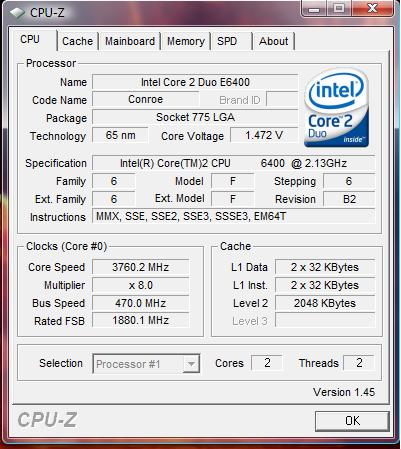Open the Processor #1 selection dropdown arrow
This screenshot has width=401, height=449.
(191, 364)
